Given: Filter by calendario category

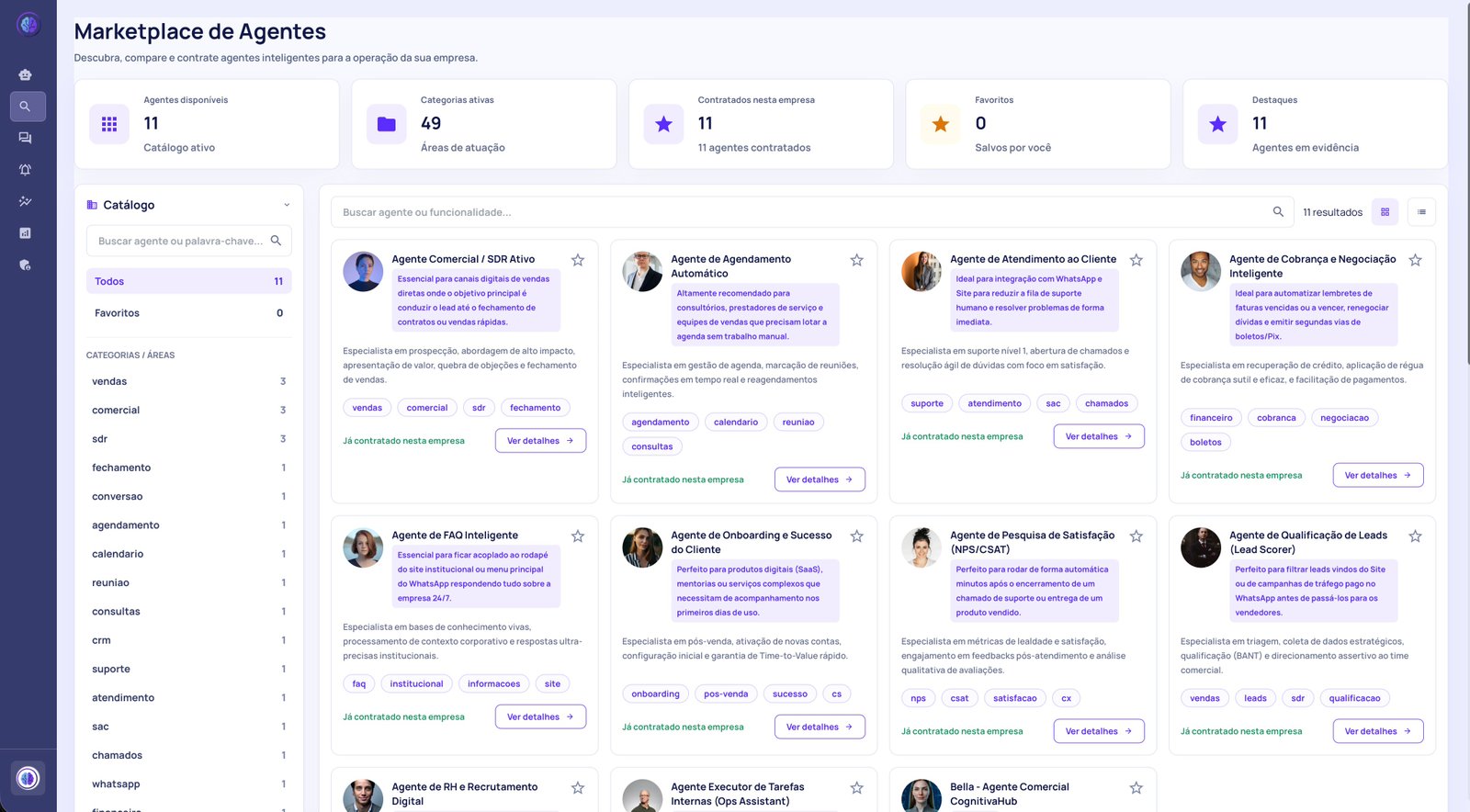Looking at the screenshot, I should click(188, 554).
